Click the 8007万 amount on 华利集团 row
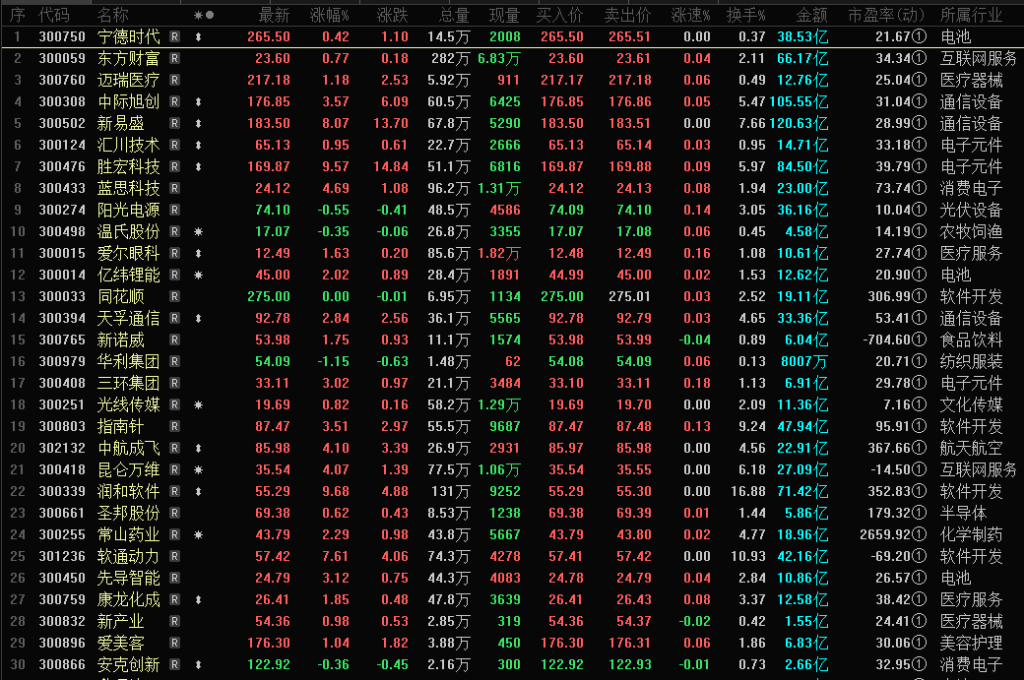 point(805,362)
